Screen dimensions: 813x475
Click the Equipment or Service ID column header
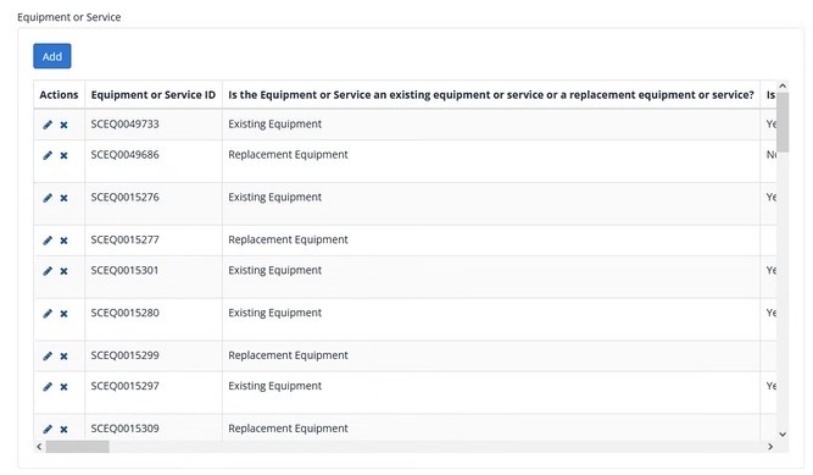pos(153,95)
